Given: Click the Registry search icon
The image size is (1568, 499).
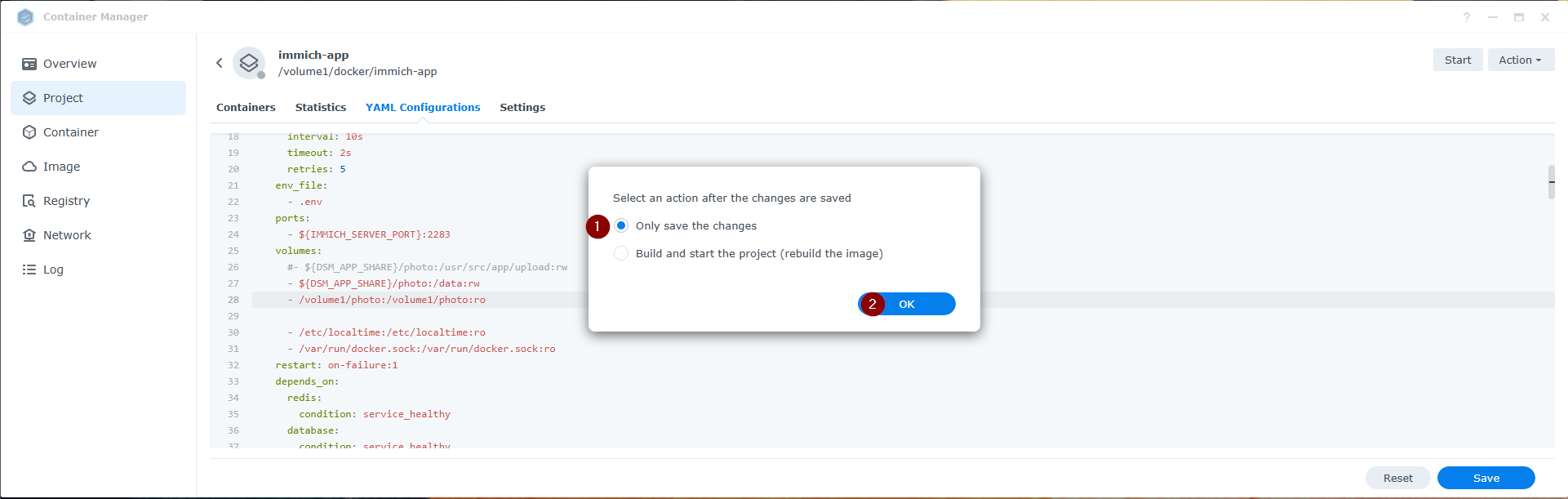Looking at the screenshot, I should click(29, 201).
